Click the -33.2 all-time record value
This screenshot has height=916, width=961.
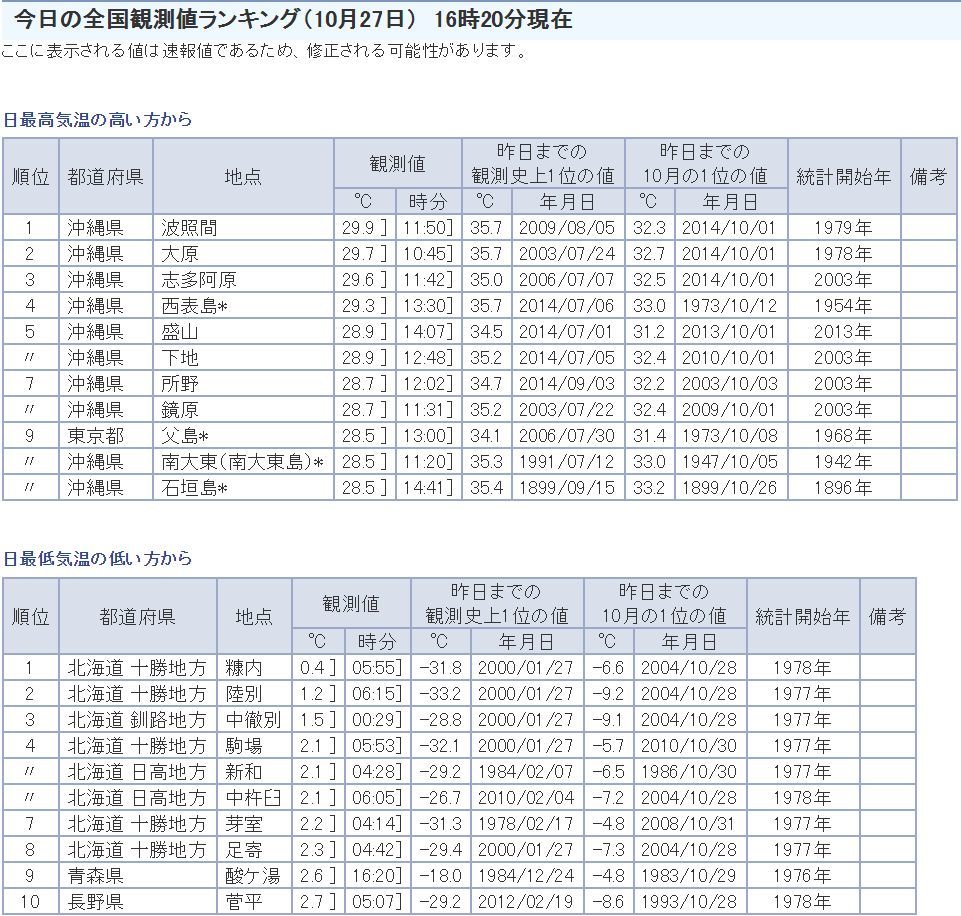[x=441, y=694]
